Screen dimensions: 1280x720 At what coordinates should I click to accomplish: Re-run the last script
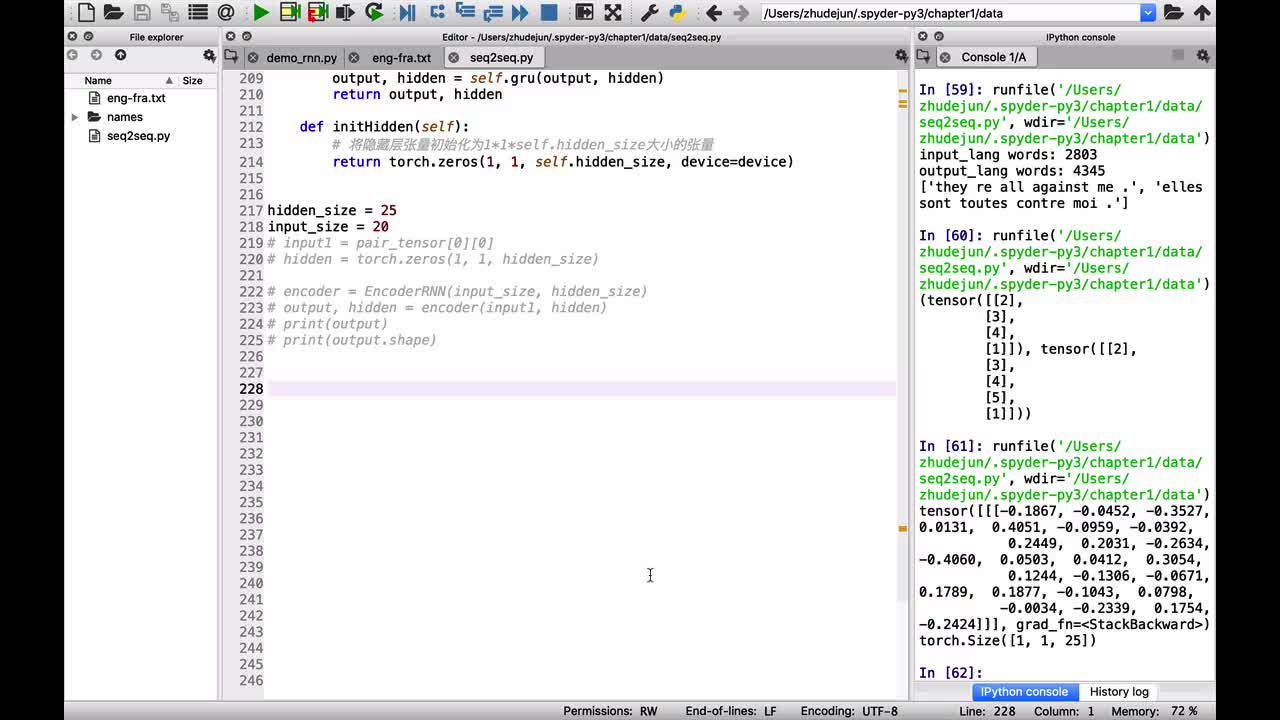click(x=374, y=13)
